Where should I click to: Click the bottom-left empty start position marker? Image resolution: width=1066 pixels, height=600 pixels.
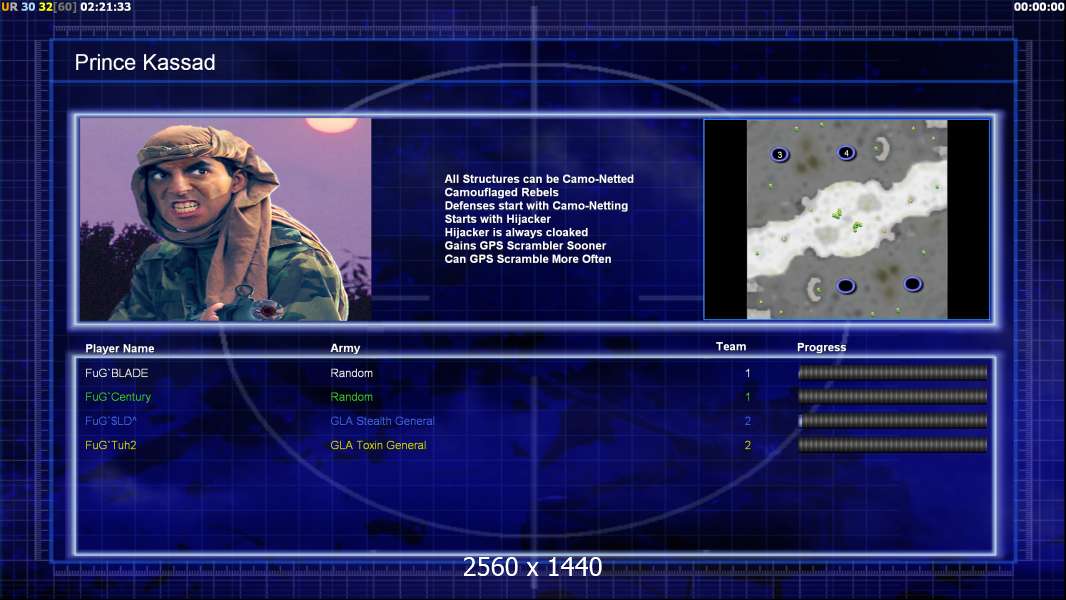click(x=846, y=286)
